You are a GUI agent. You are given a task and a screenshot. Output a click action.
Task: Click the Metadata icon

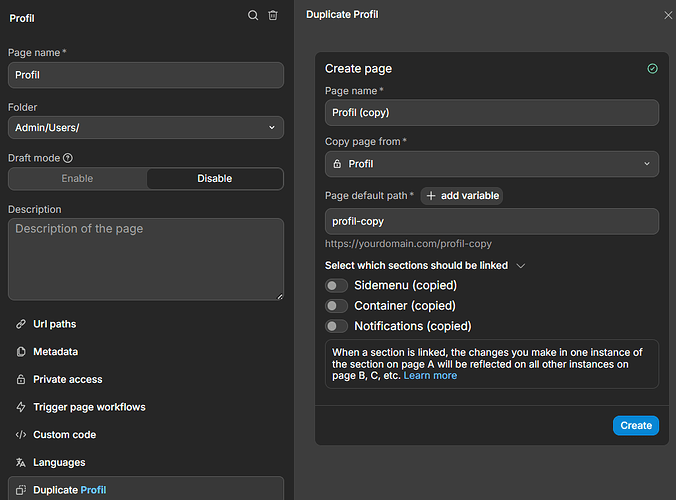[21, 352]
